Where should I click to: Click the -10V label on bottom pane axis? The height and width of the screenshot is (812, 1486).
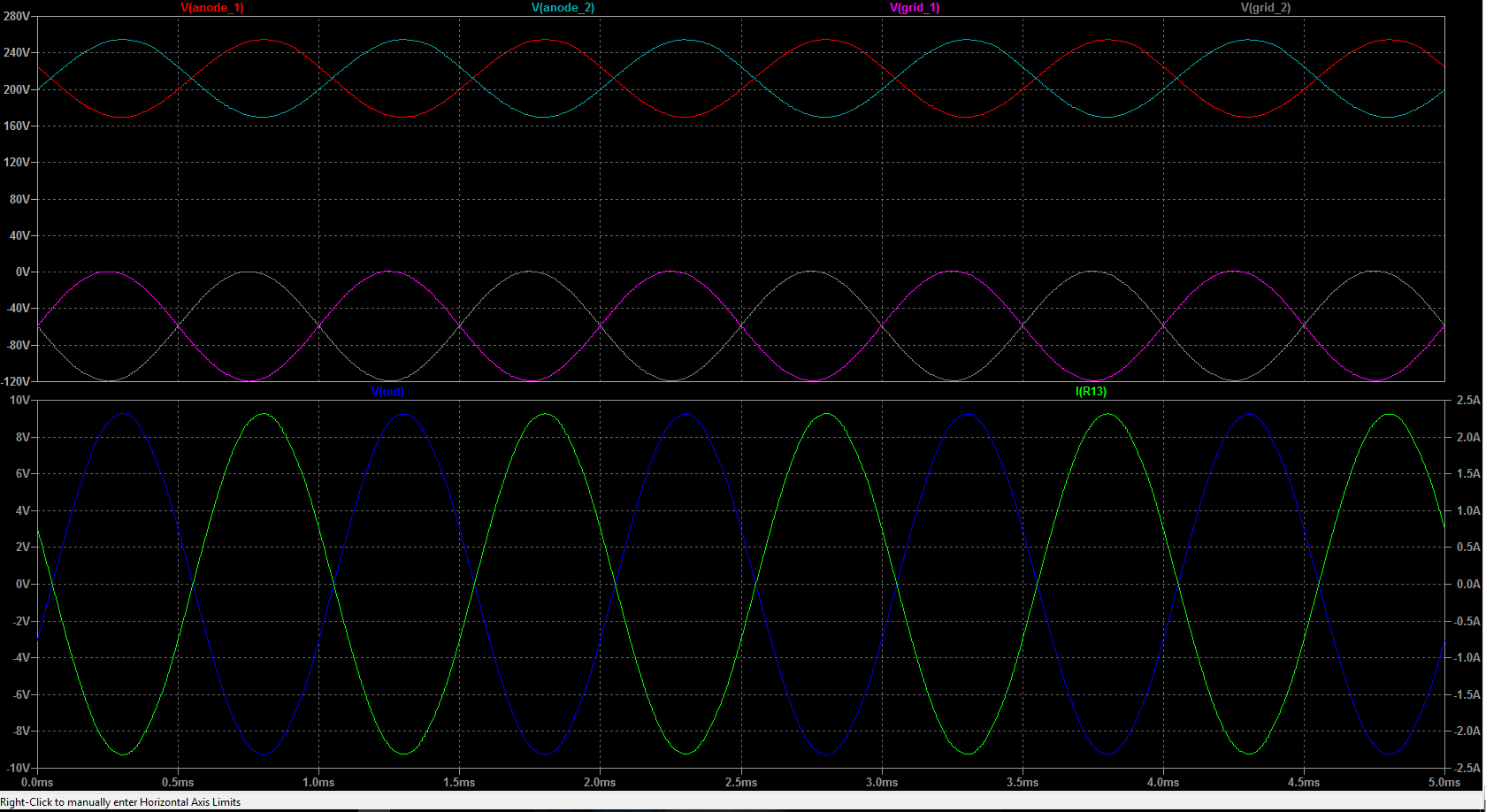(x=18, y=768)
